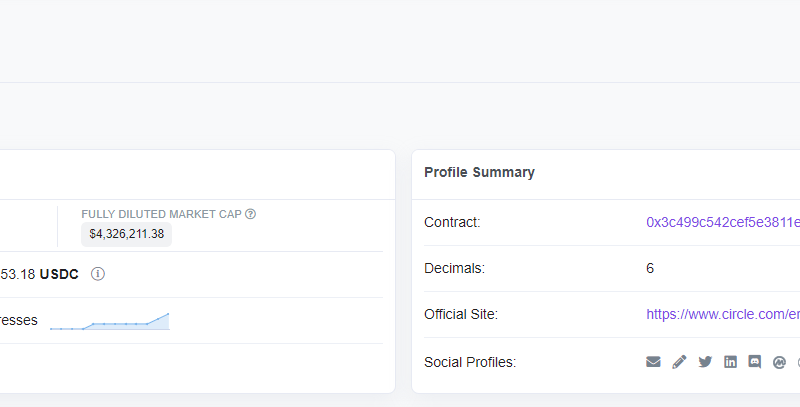The image size is (800, 407).
Task: Click the Contract field label
Action: 452,222
